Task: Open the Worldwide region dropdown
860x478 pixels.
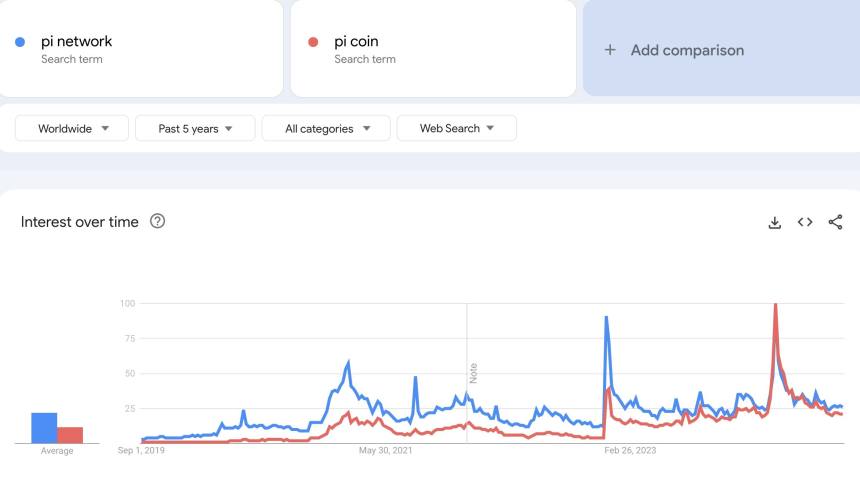Action: click(72, 128)
